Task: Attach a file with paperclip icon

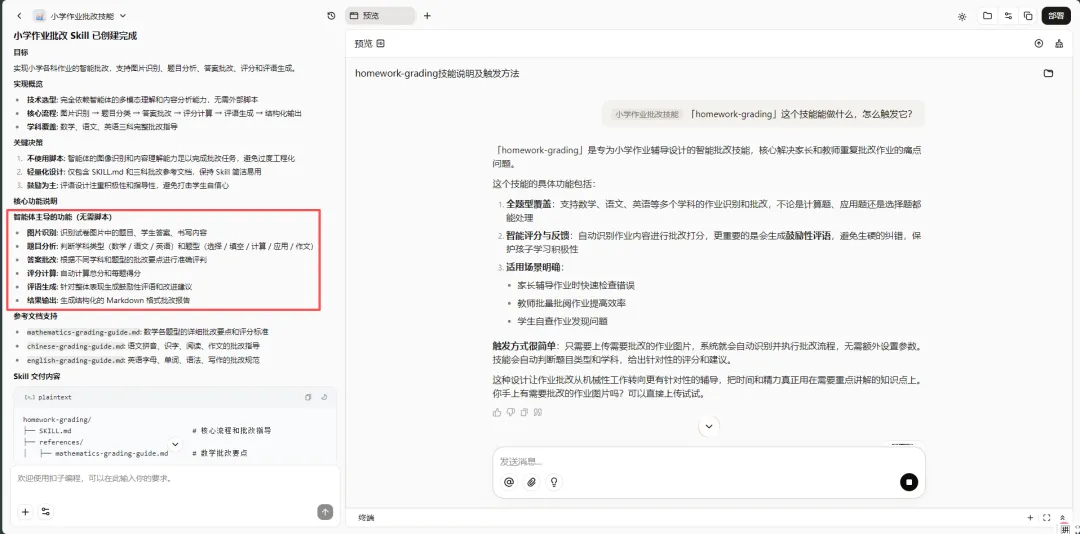Action: (531, 482)
